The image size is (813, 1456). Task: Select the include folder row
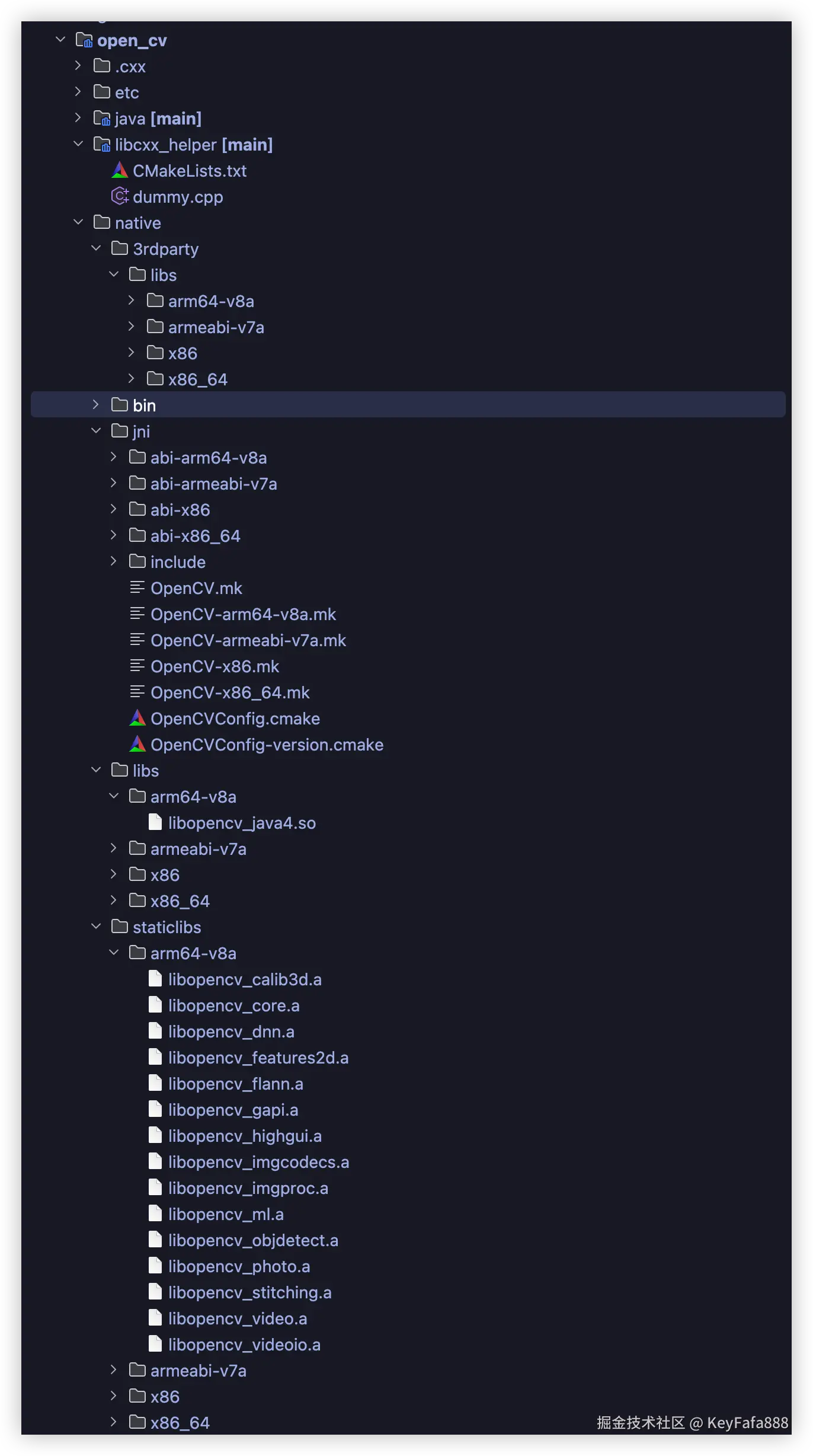[178, 562]
